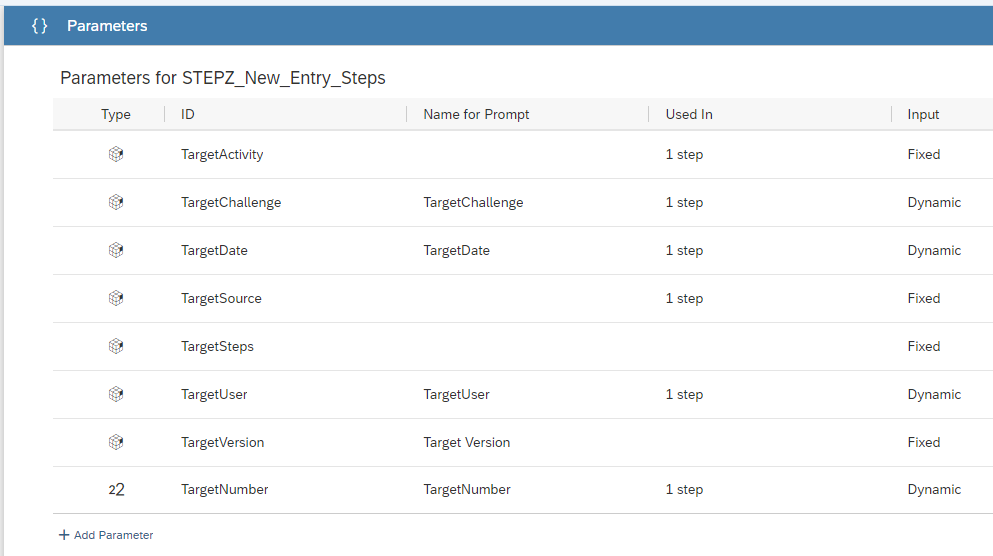The height and width of the screenshot is (556, 993).
Task: Click the TargetUser type cube icon
Action: tap(116, 394)
